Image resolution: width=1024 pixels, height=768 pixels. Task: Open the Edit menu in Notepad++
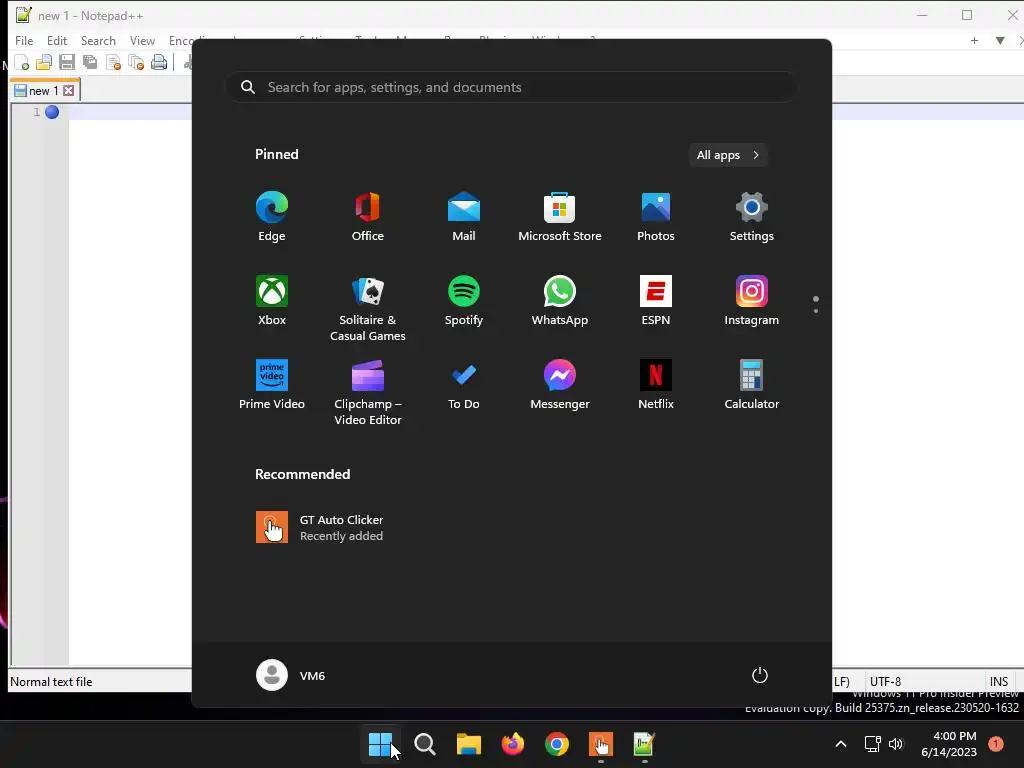[57, 40]
